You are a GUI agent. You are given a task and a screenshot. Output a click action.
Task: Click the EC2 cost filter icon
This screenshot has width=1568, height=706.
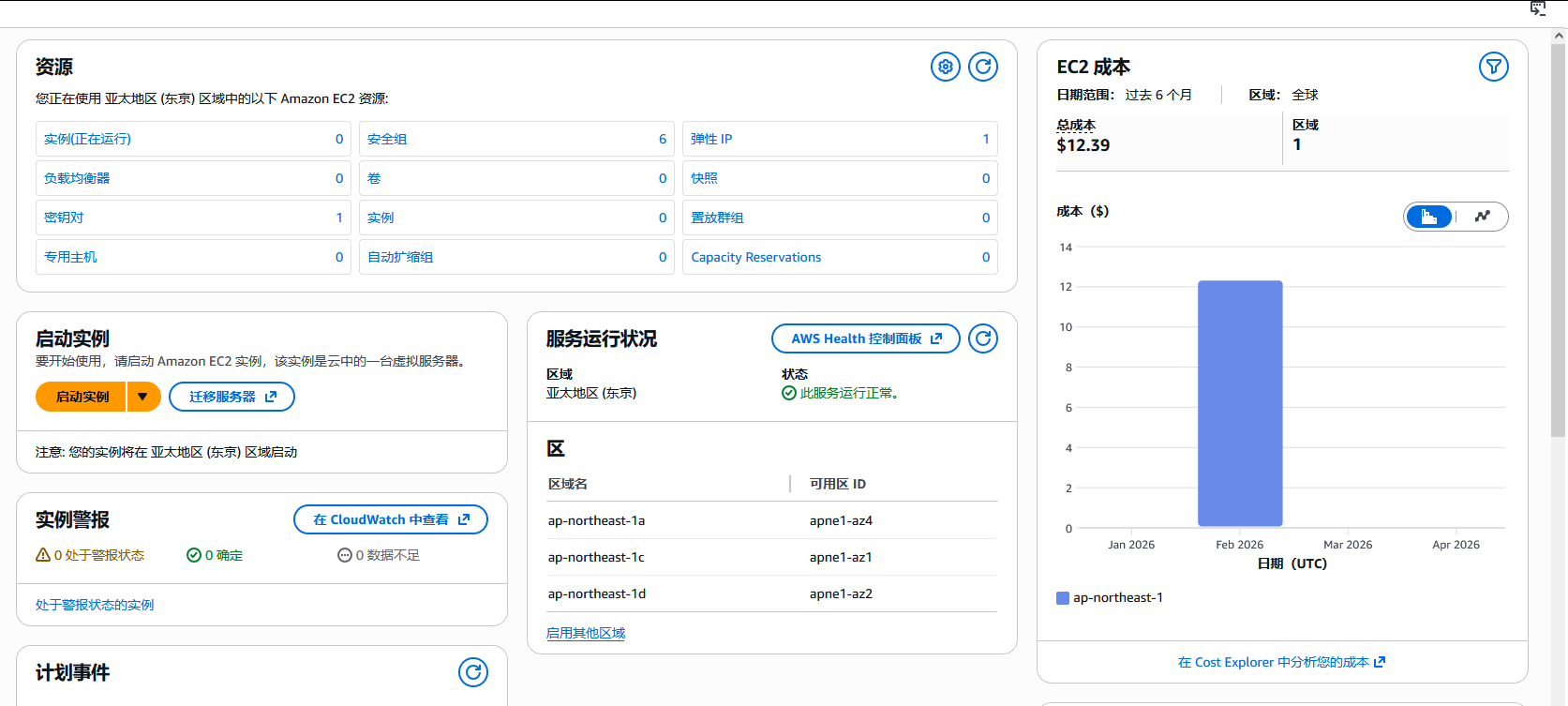pos(1493,67)
